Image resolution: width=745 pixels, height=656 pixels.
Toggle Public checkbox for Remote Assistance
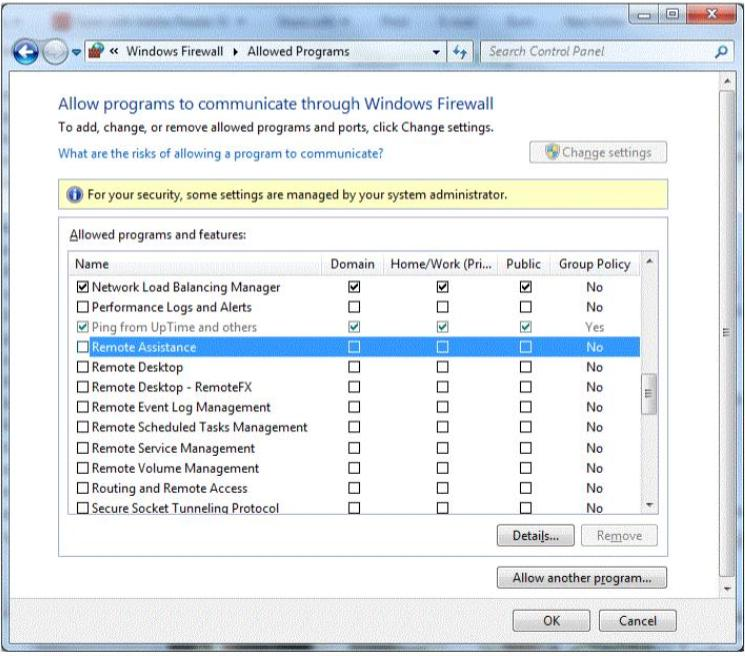pos(523,347)
